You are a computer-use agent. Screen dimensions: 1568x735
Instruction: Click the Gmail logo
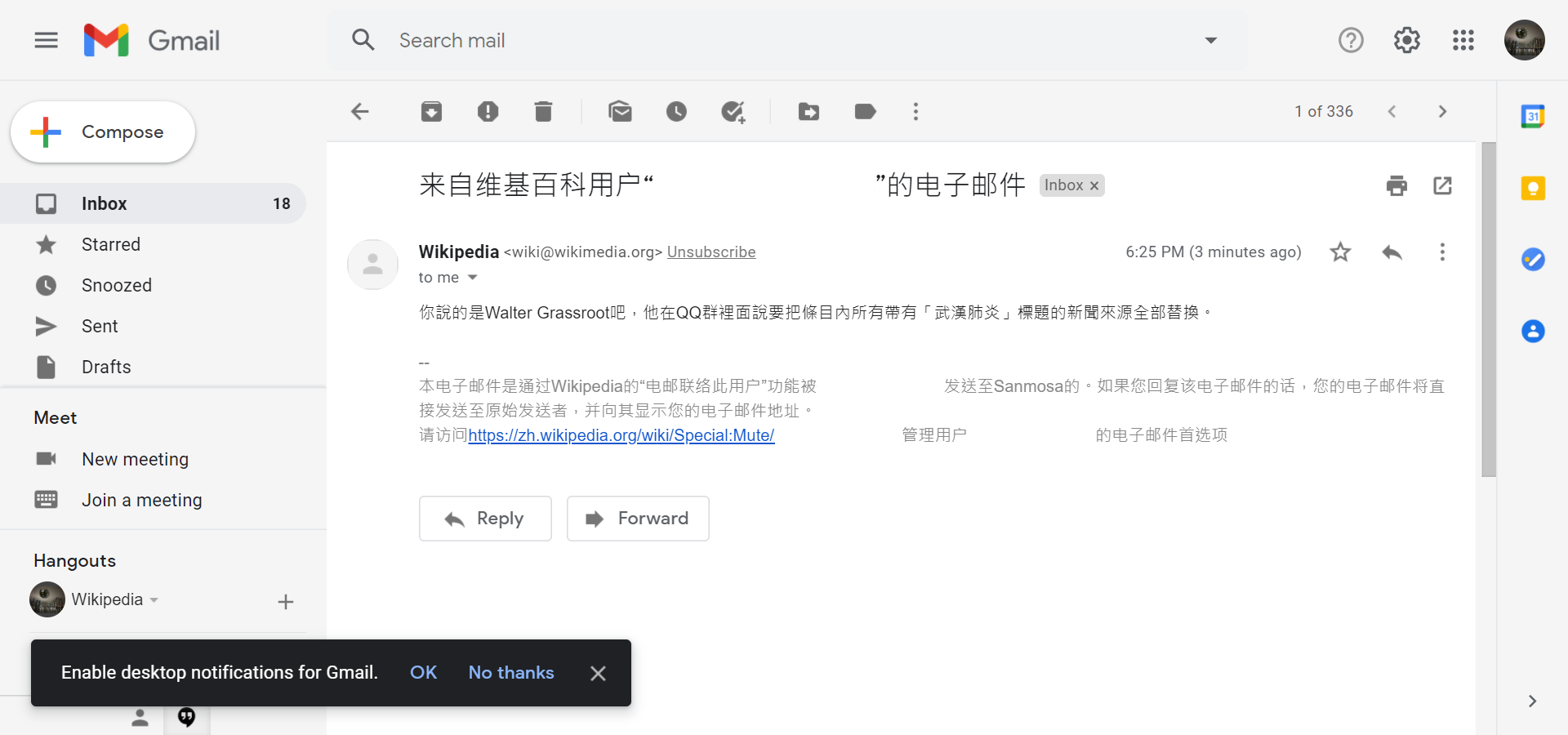152,40
